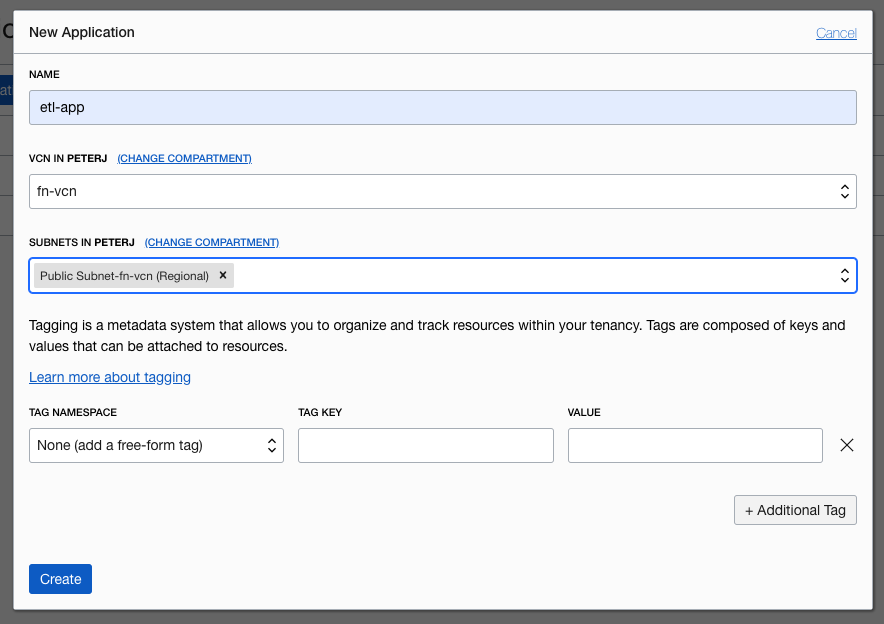Select the Public Subnet-fn-vcn (Regional) chip label
Viewport: 884px width, 624px height.
(124, 276)
